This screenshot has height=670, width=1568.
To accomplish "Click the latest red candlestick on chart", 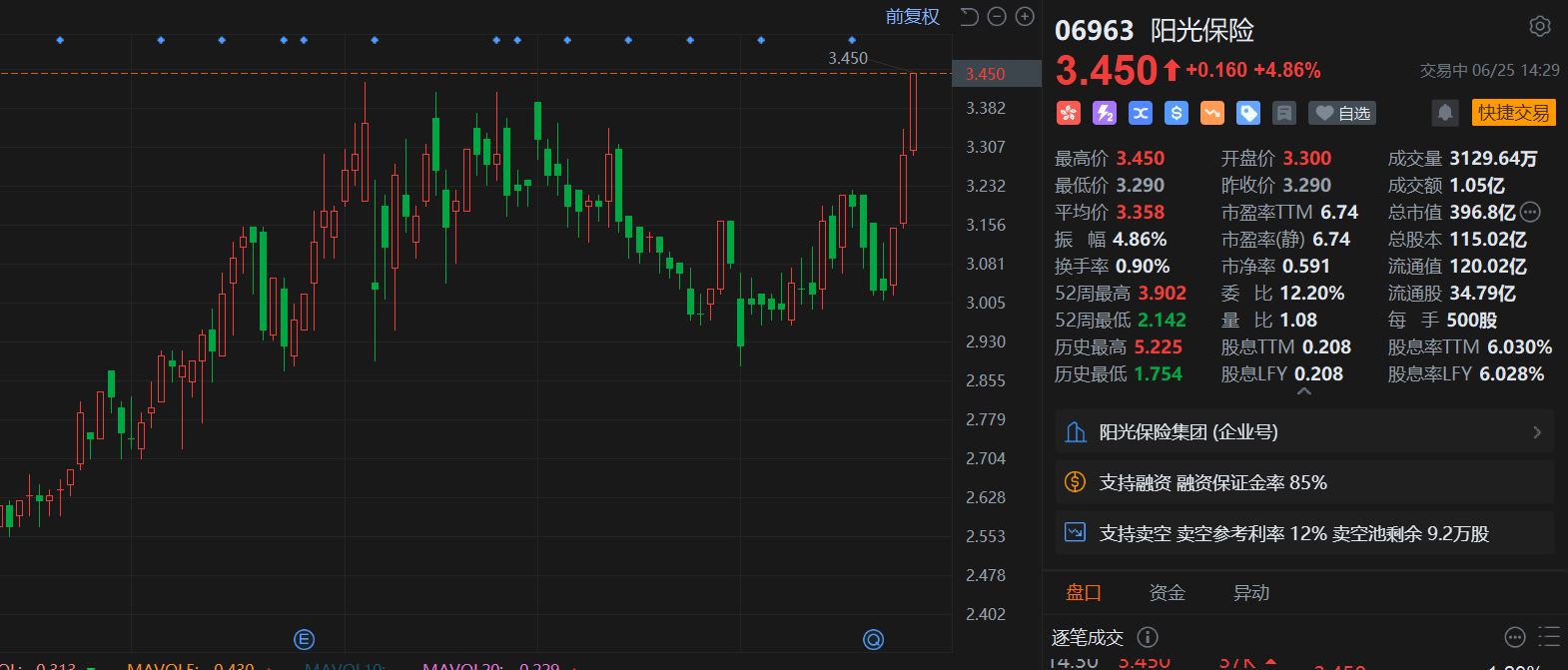I will tap(913, 112).
